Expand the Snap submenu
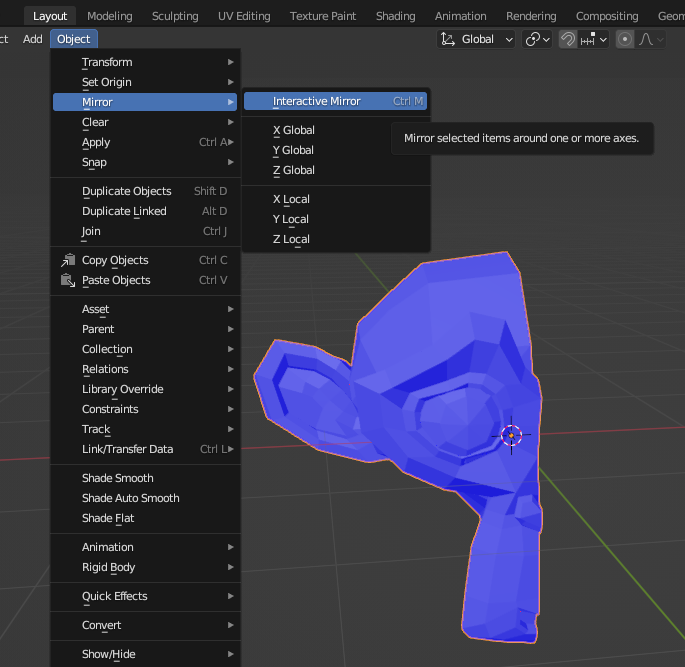The image size is (685, 667). (145, 162)
